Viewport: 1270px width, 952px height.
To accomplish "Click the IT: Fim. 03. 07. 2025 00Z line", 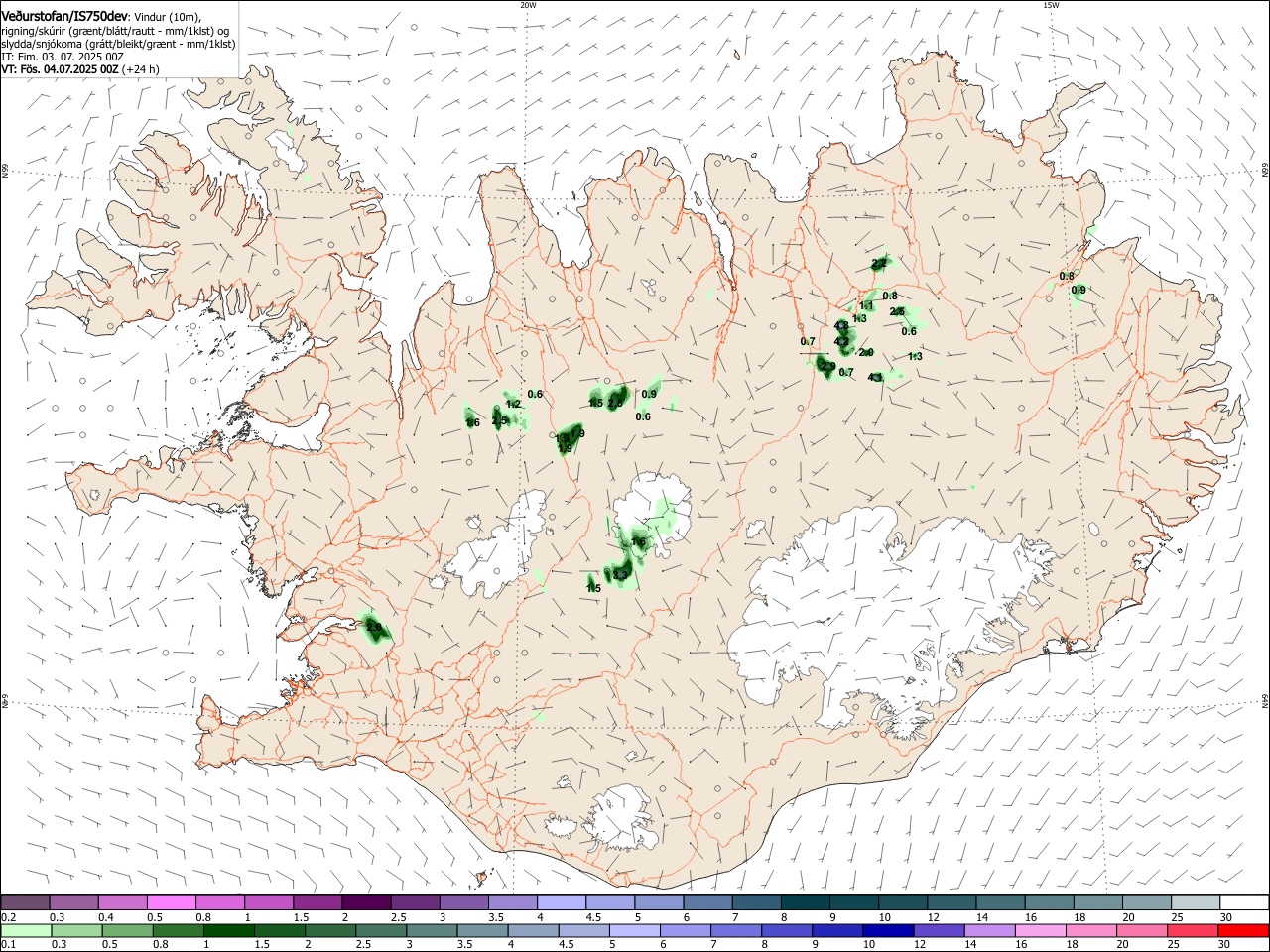I will [63, 57].
